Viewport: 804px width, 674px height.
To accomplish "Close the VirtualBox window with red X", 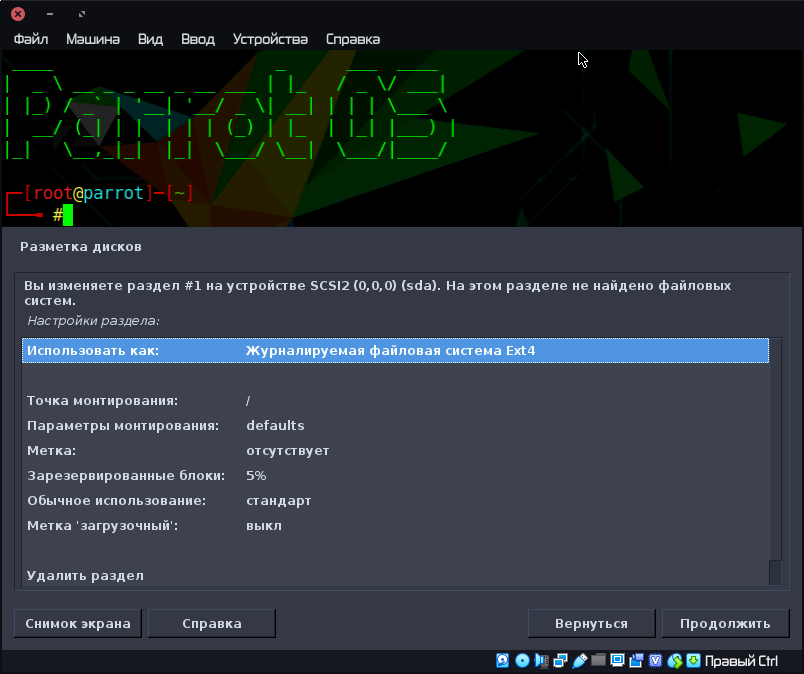I will 18,14.
